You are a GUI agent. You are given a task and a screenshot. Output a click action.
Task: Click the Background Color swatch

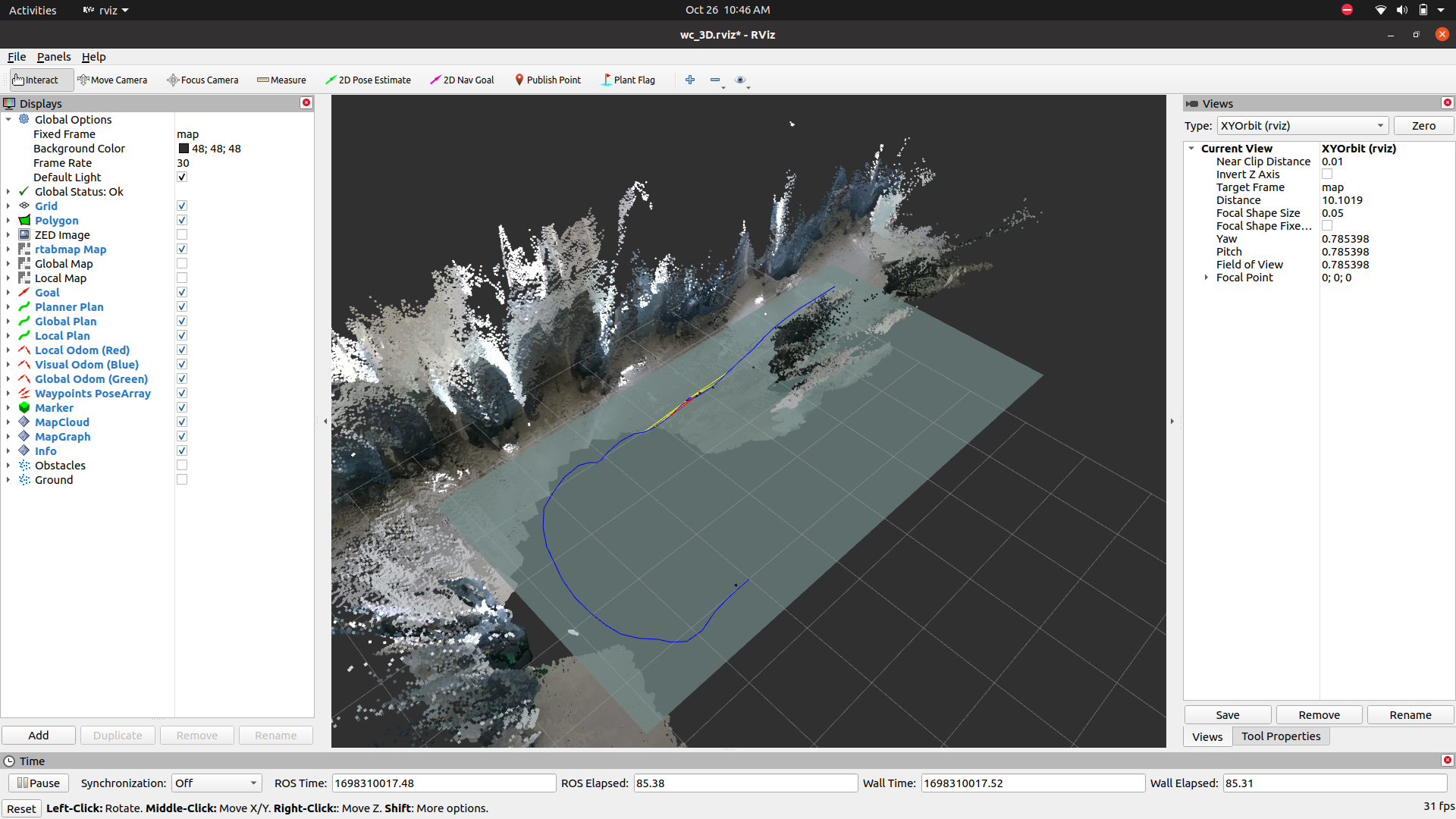[184, 149]
